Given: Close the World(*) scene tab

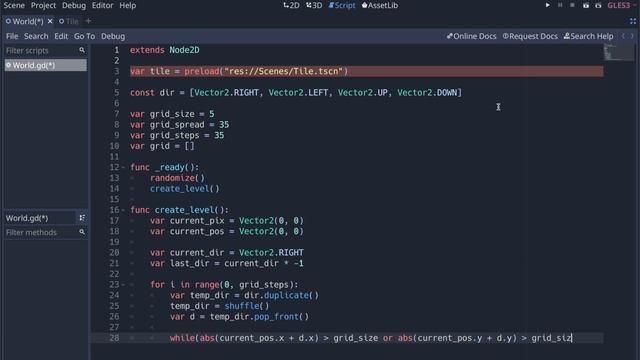Looking at the screenshot, I should point(50,21).
